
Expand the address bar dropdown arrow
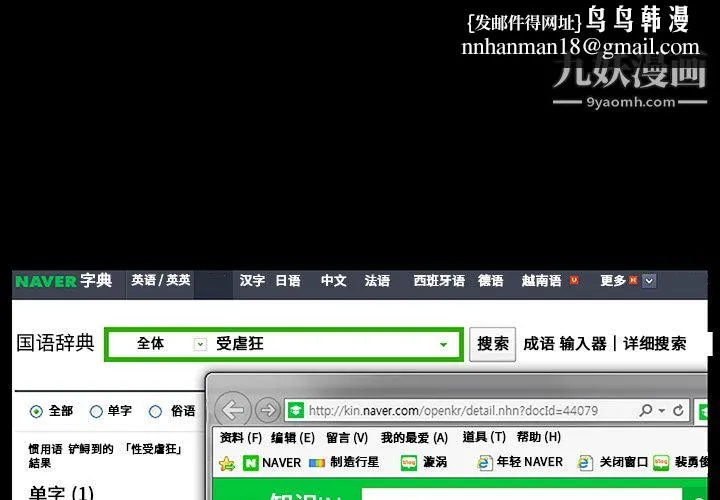click(x=662, y=410)
